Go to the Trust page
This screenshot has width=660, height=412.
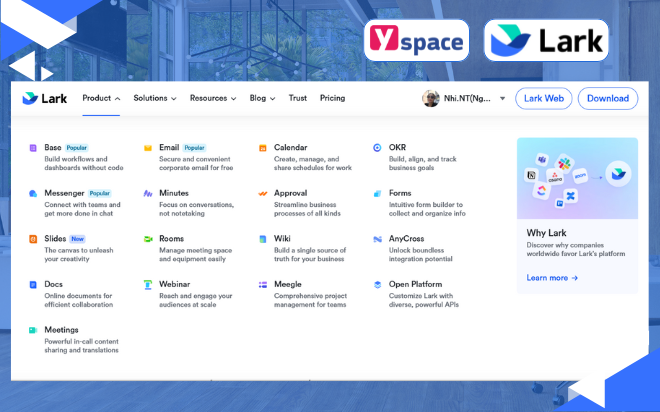pyautogui.click(x=298, y=98)
